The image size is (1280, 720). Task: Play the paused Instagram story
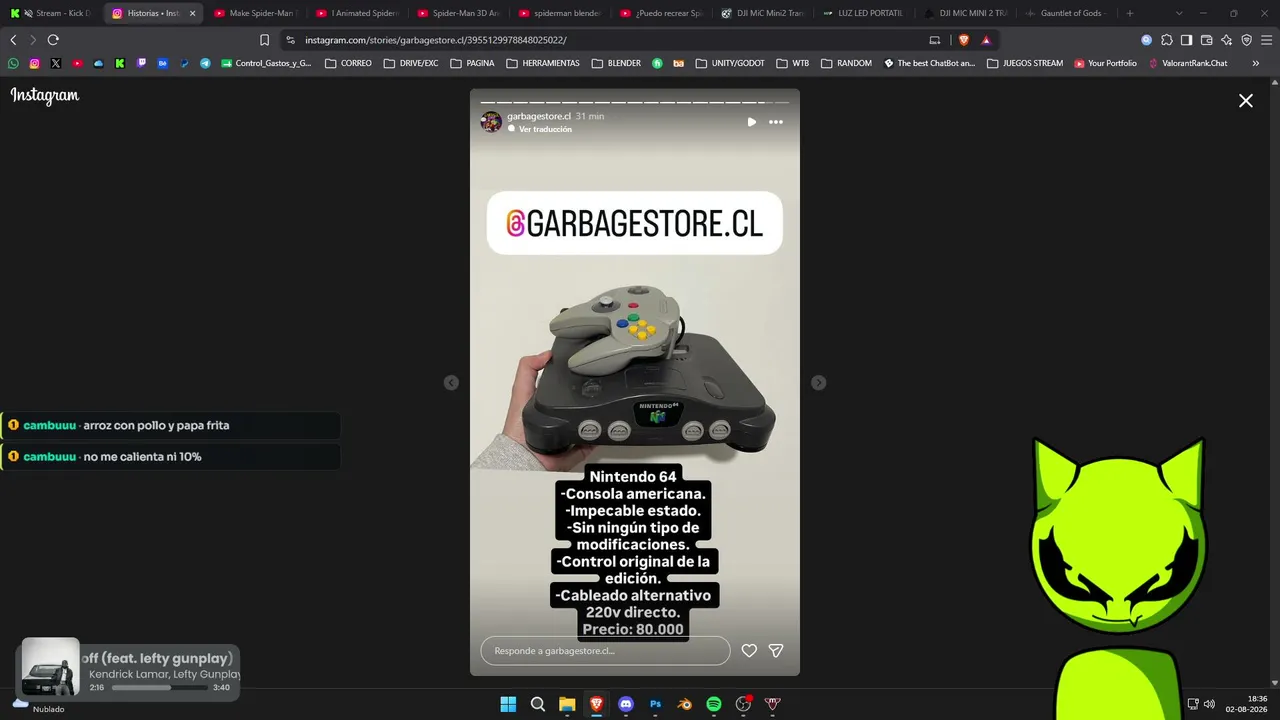[x=752, y=122]
